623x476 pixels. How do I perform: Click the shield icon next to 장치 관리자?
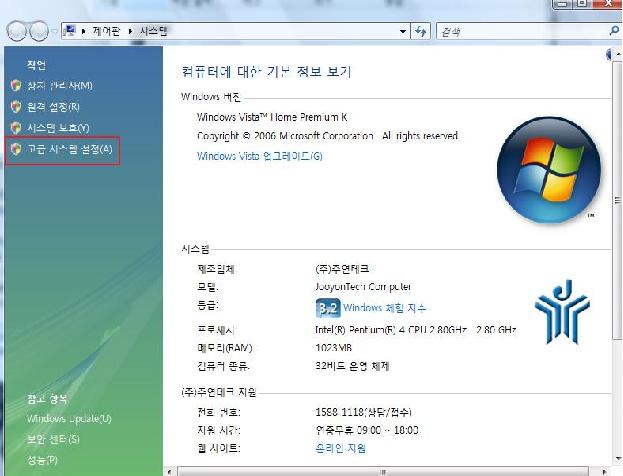(x=15, y=85)
